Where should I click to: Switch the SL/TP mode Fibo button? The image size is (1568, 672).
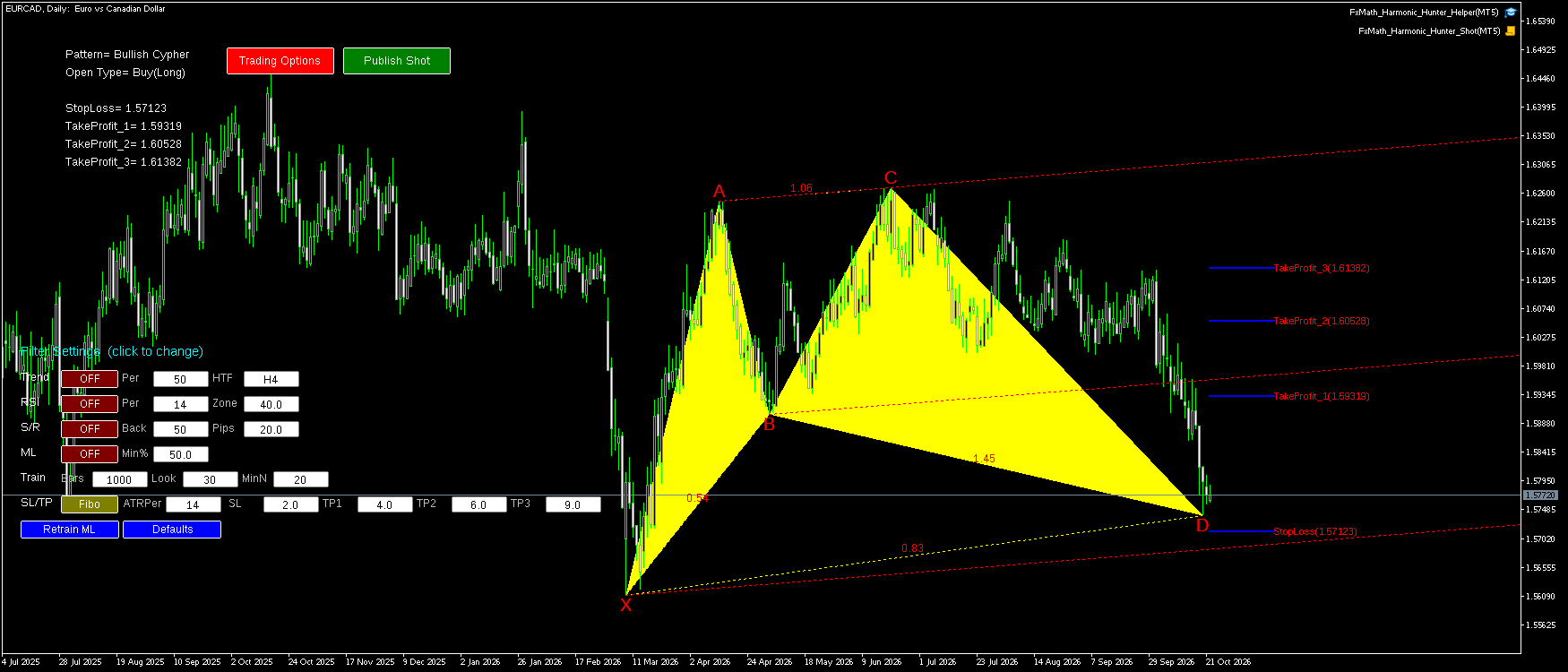click(x=90, y=504)
